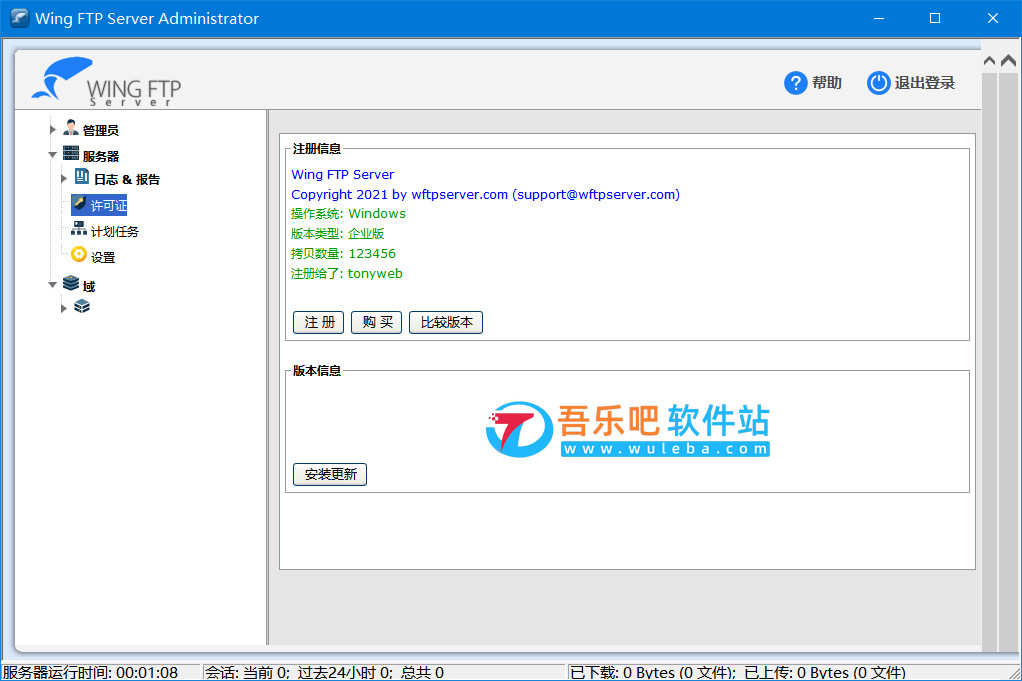Select the 日志 & 报告 label
1022x681 pixels.
click(x=126, y=179)
